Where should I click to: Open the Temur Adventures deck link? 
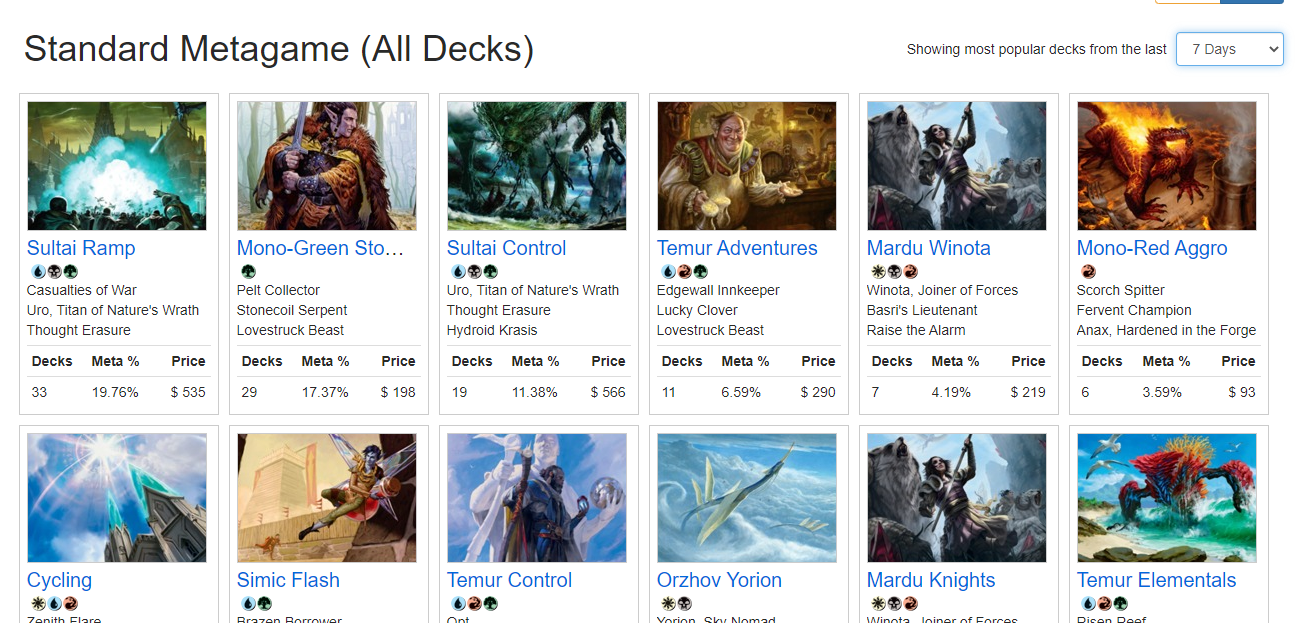737,248
